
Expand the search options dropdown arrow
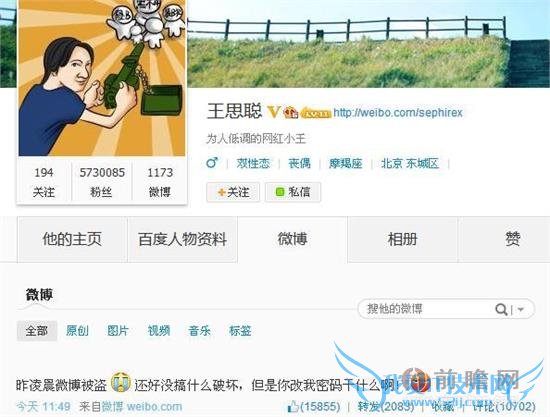coord(521,309)
